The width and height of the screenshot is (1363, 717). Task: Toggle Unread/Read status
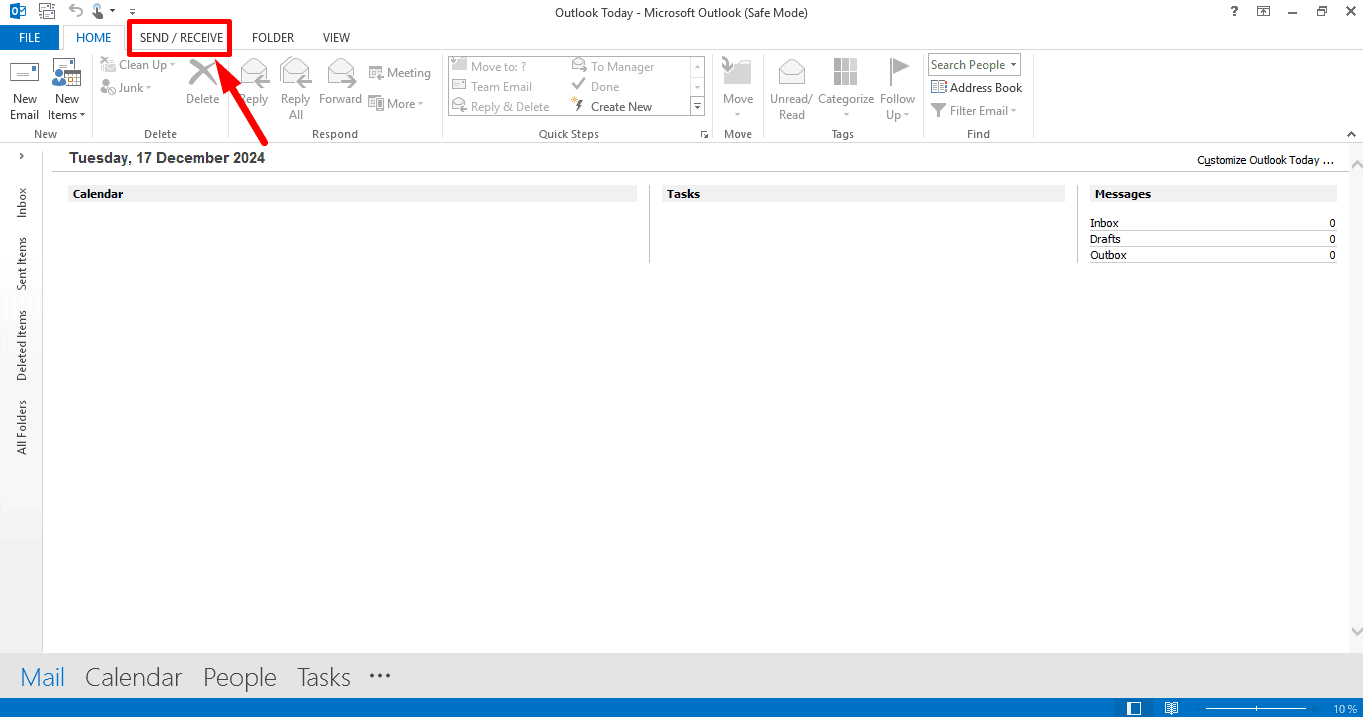[x=791, y=90]
